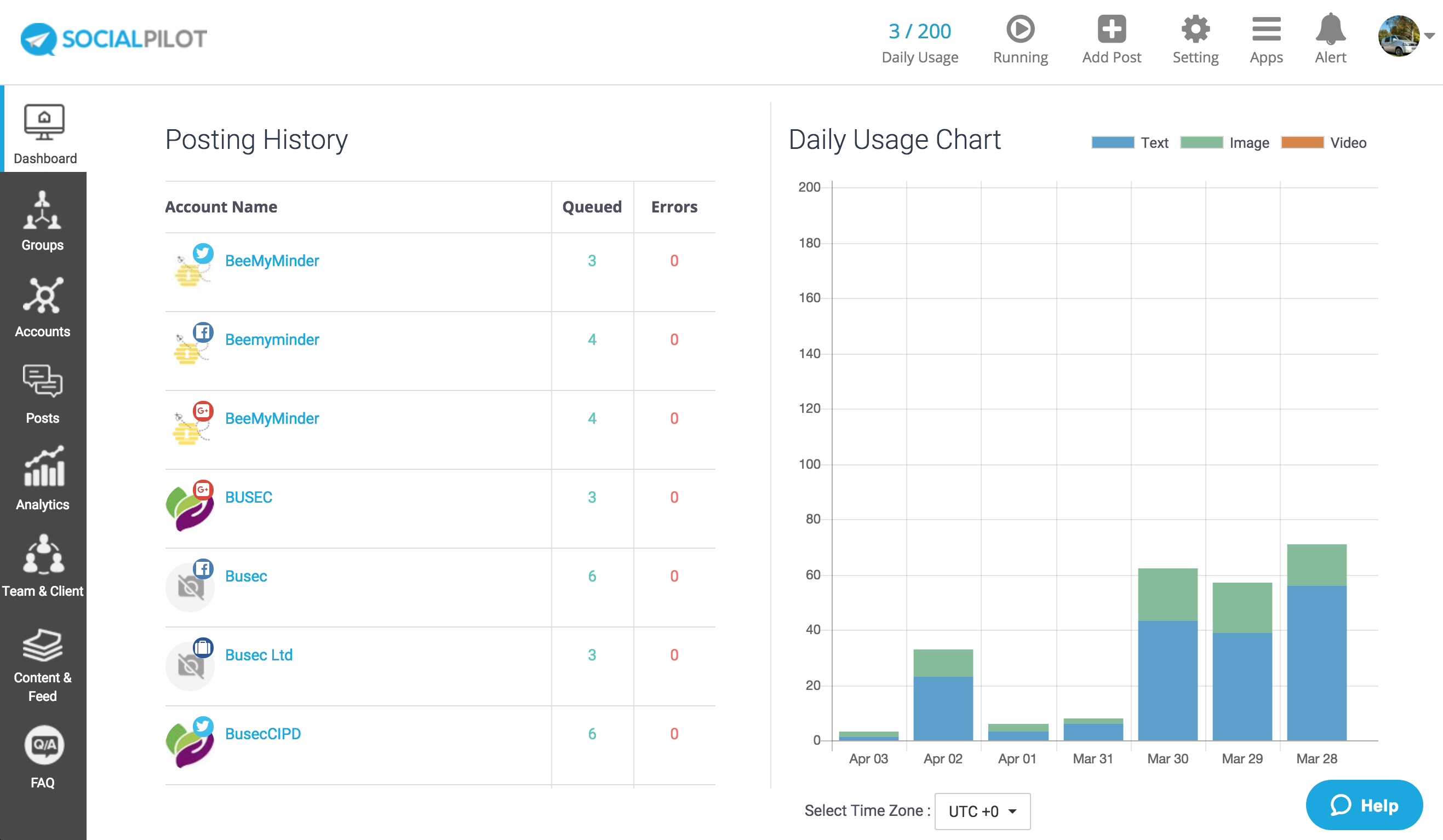1443x840 pixels.
Task: Click the Help button
Action: [1364, 805]
